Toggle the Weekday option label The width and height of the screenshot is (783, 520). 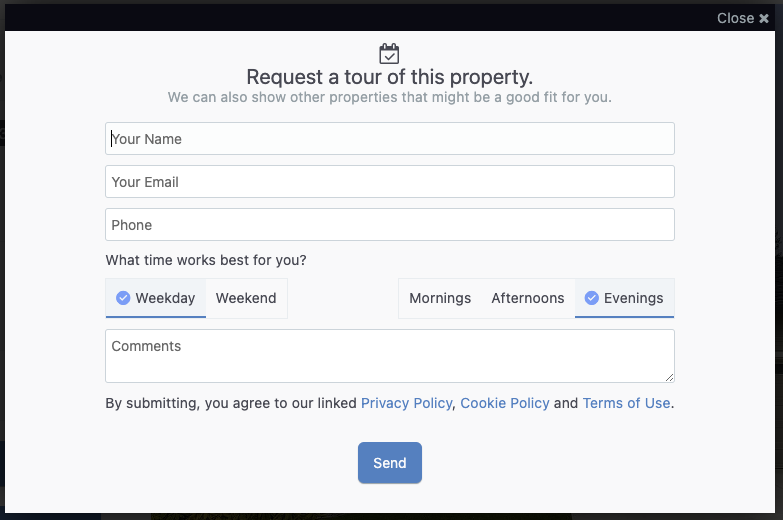(x=165, y=298)
